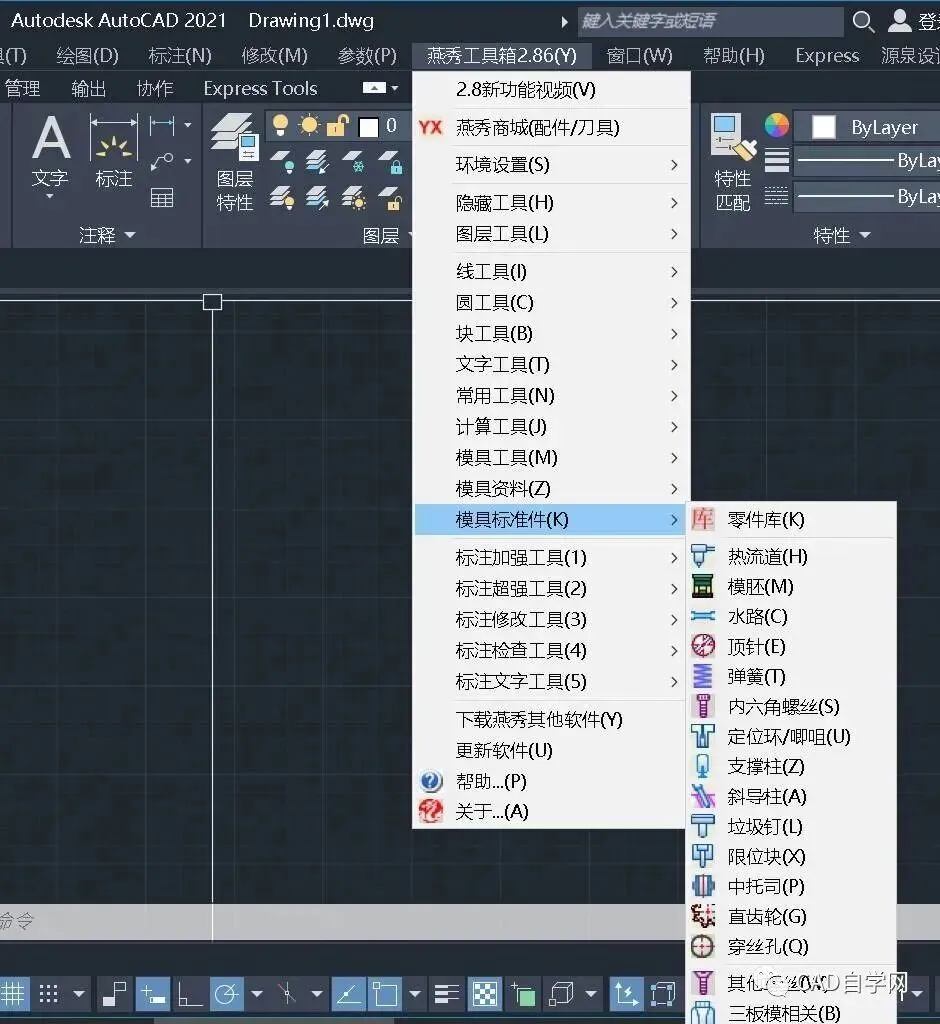Viewport: 940px width, 1024px height.
Task: Select the 标注 dimension tool
Action: (x=114, y=153)
